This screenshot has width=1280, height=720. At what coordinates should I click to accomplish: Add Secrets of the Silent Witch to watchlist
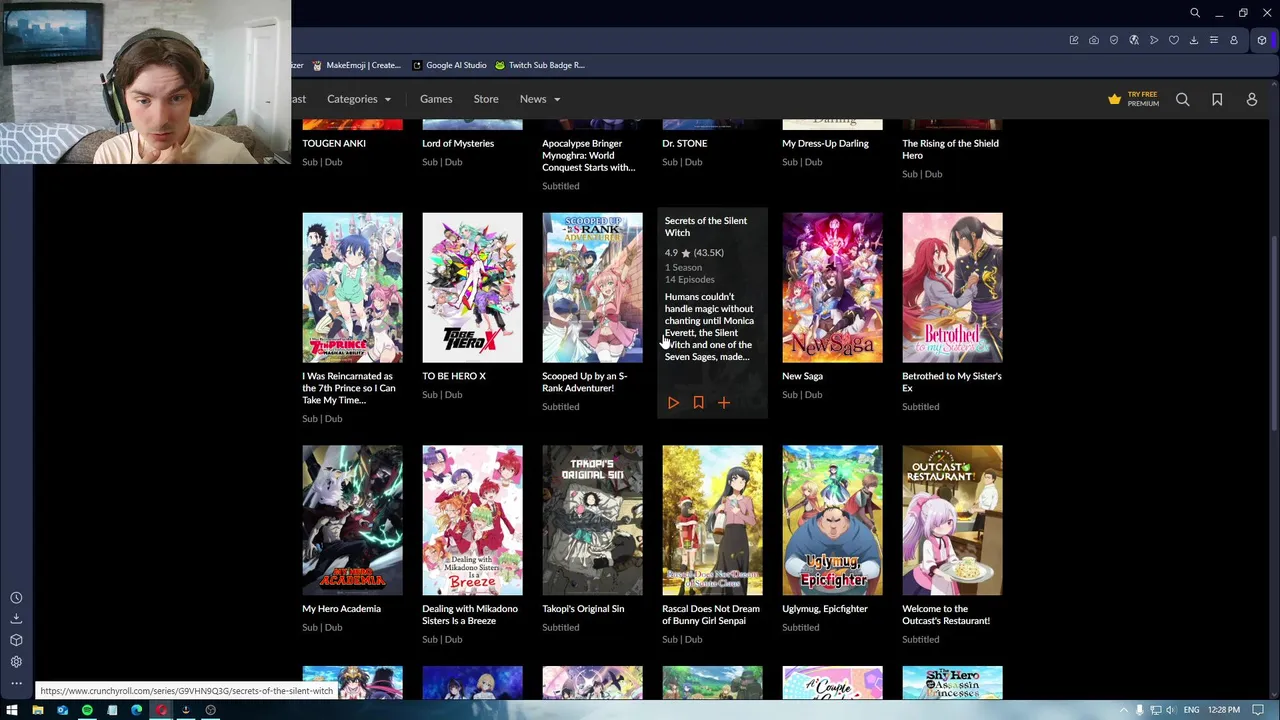pos(698,402)
